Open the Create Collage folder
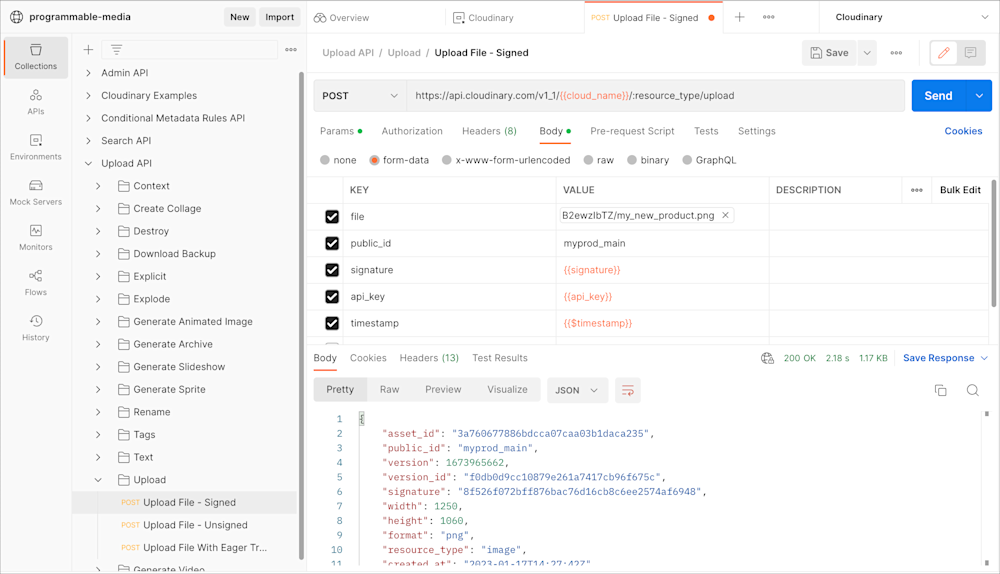This screenshot has width=1000, height=574. (x=167, y=209)
